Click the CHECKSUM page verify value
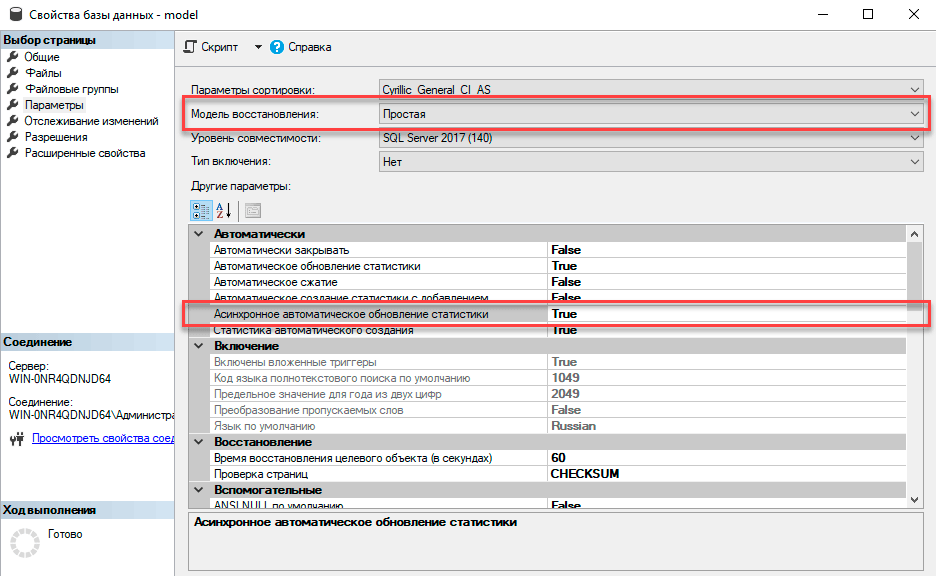The height and width of the screenshot is (576, 936). click(x=585, y=474)
